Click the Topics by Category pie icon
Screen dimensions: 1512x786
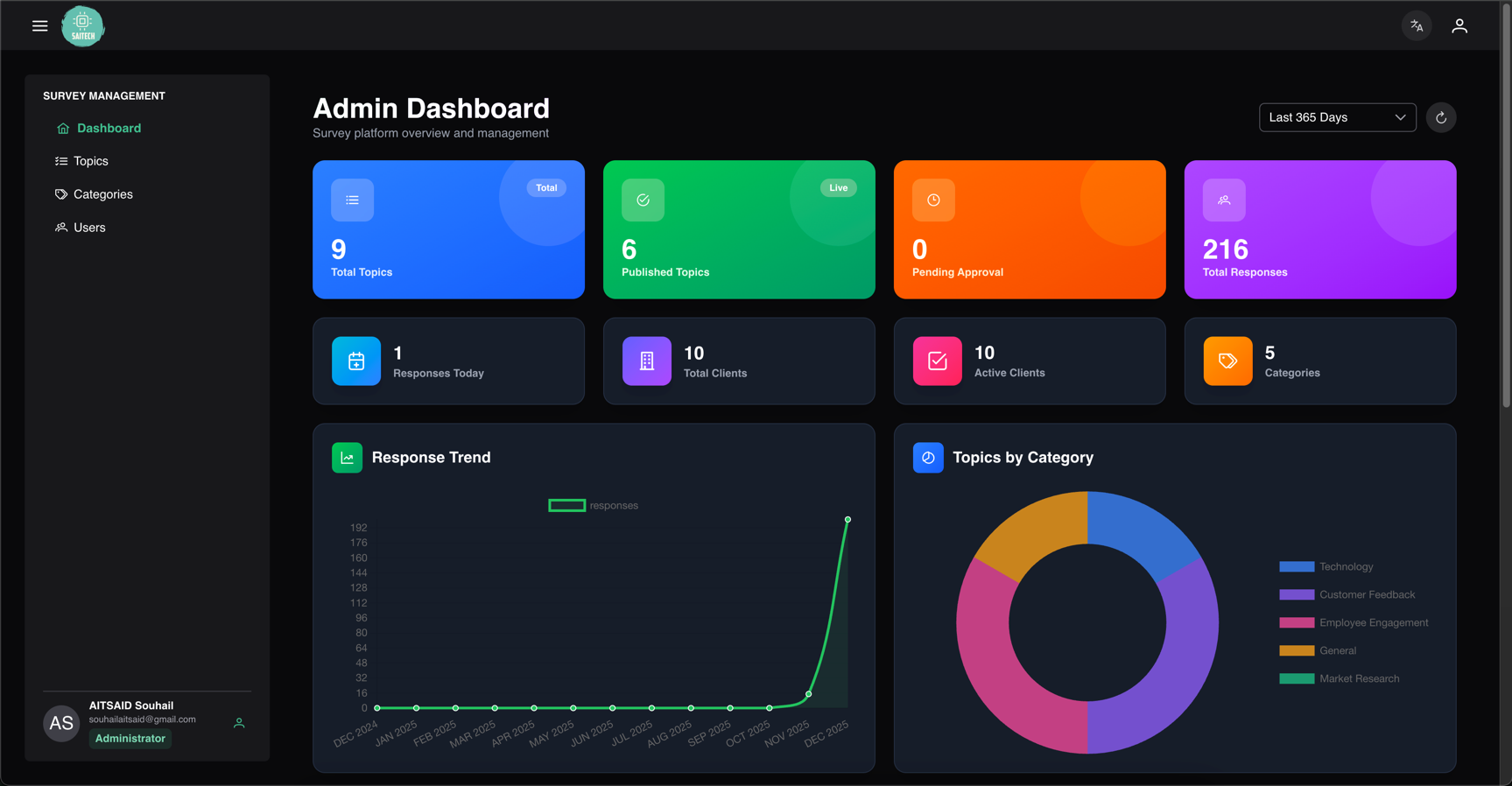pyautogui.click(x=928, y=458)
